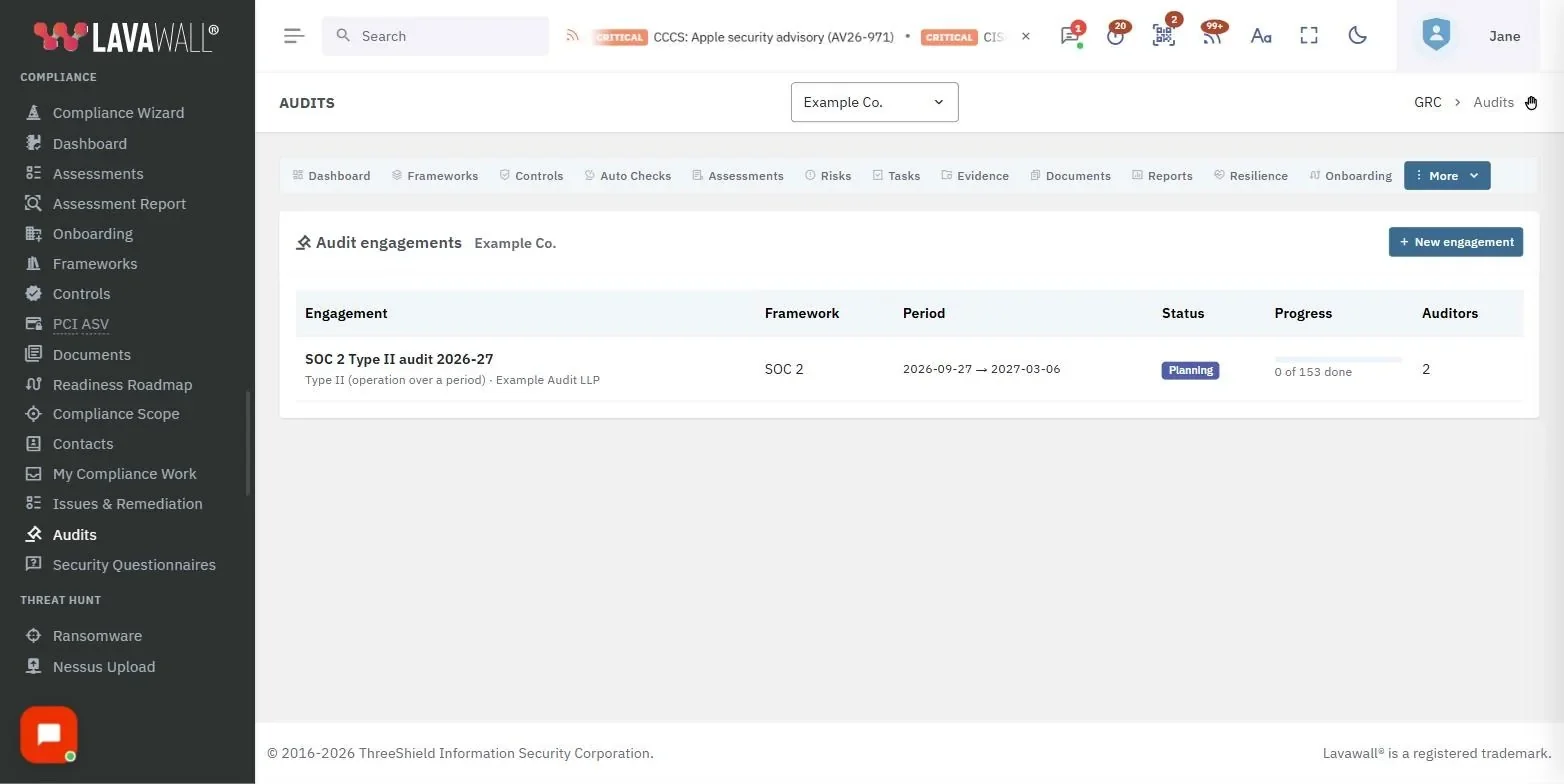
Task: Open the feed icon with 99+ badge
Action: click(1212, 36)
